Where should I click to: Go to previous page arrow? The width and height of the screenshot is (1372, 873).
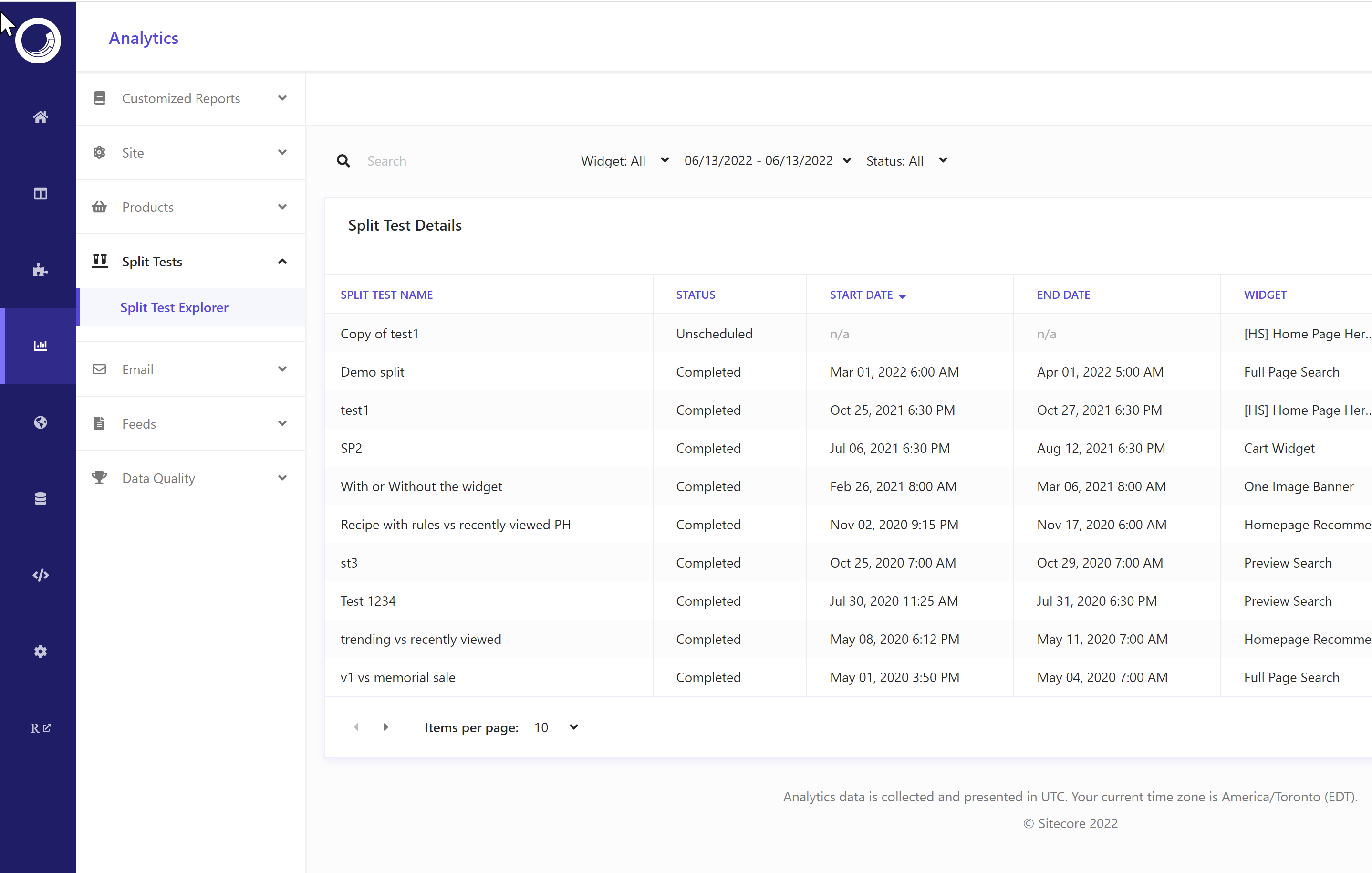[357, 727]
